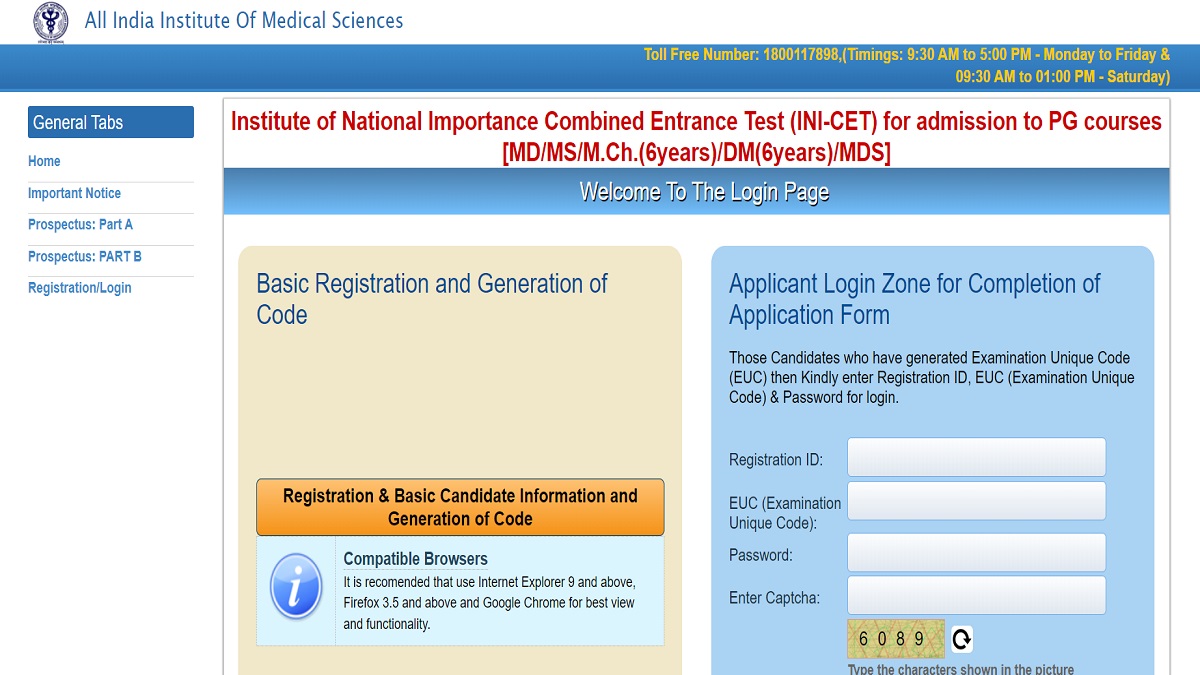Open Prospectus: Part A link
Screen dimensions: 1200x675
(80, 225)
